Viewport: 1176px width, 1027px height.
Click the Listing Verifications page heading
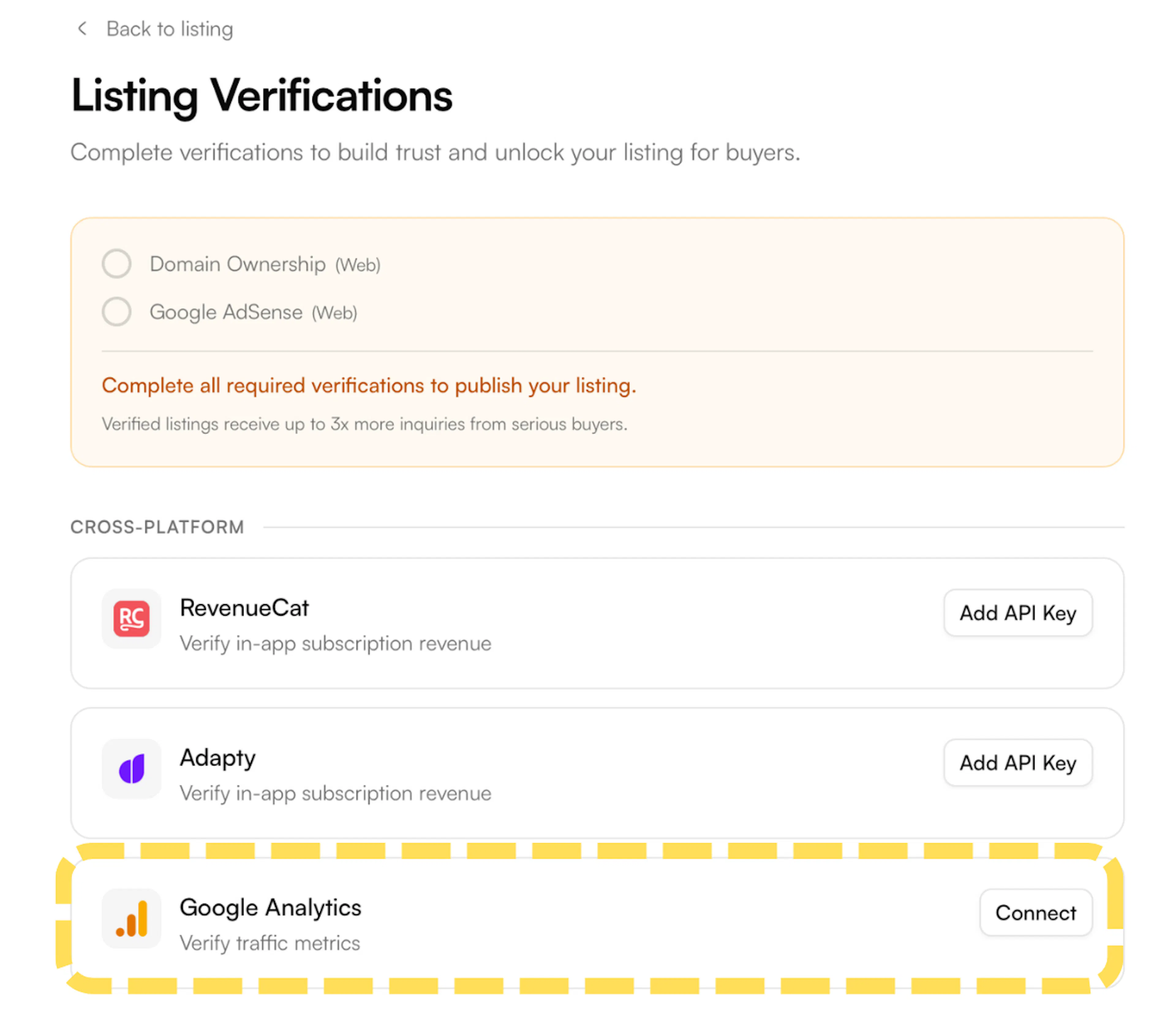point(261,95)
